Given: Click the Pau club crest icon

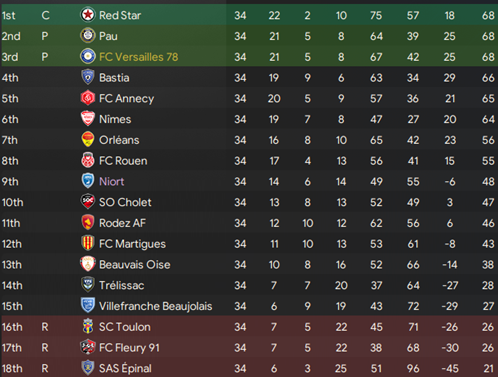Looking at the screenshot, I should (x=88, y=36).
